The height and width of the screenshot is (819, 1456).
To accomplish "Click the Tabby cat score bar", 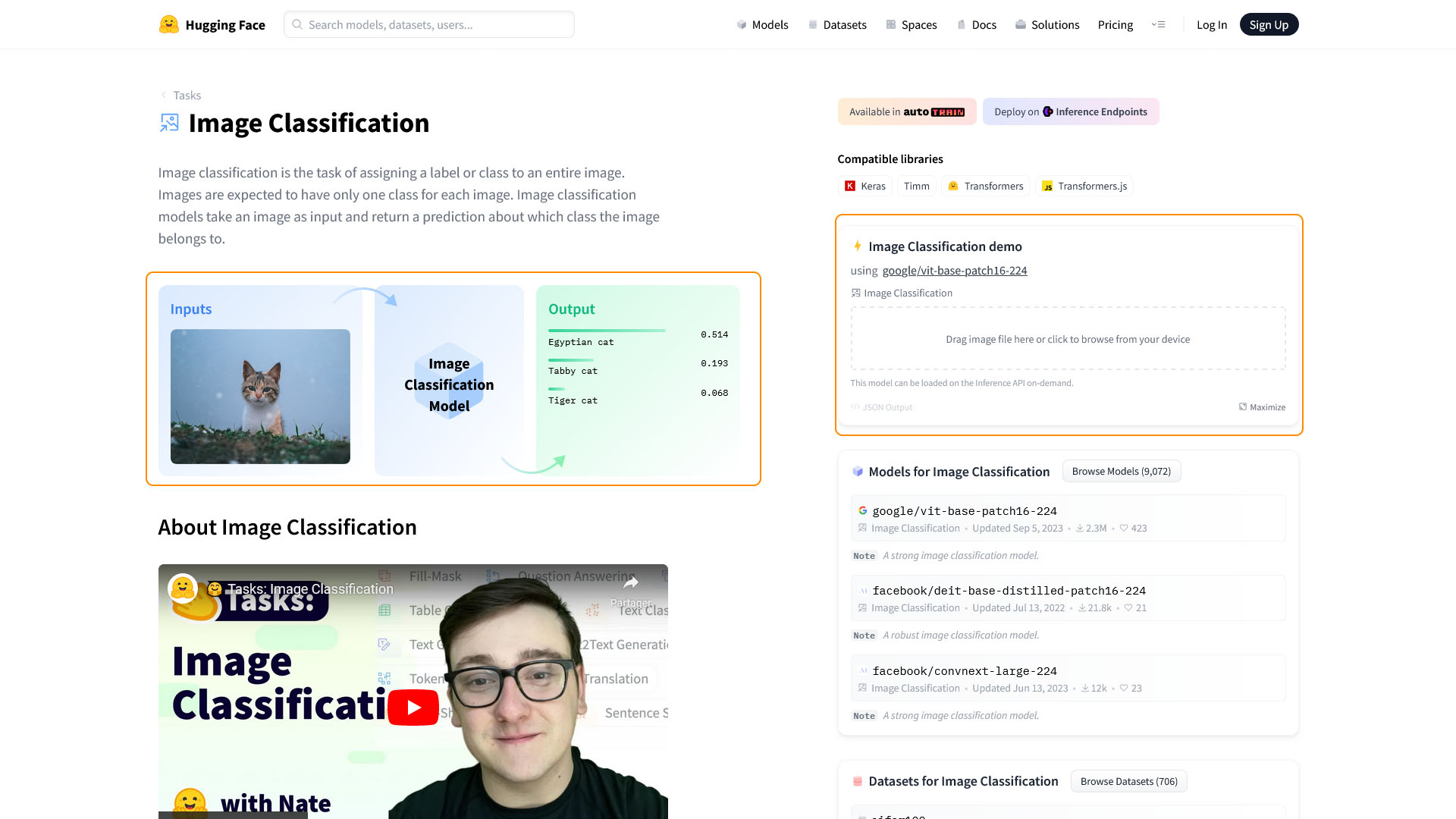I will click(570, 360).
